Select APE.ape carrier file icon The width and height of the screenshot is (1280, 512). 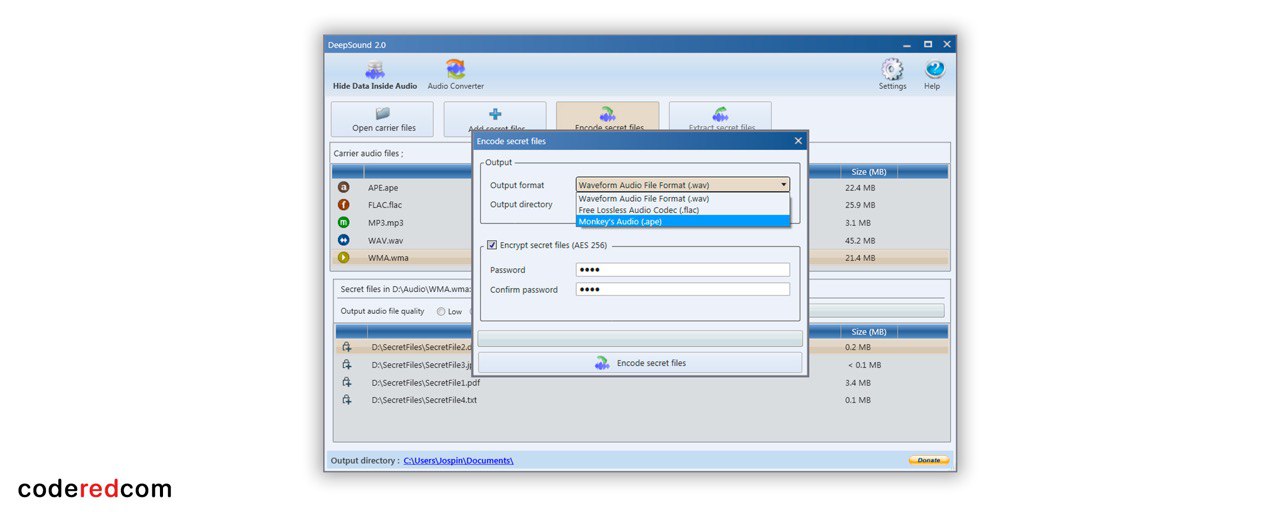(344, 187)
